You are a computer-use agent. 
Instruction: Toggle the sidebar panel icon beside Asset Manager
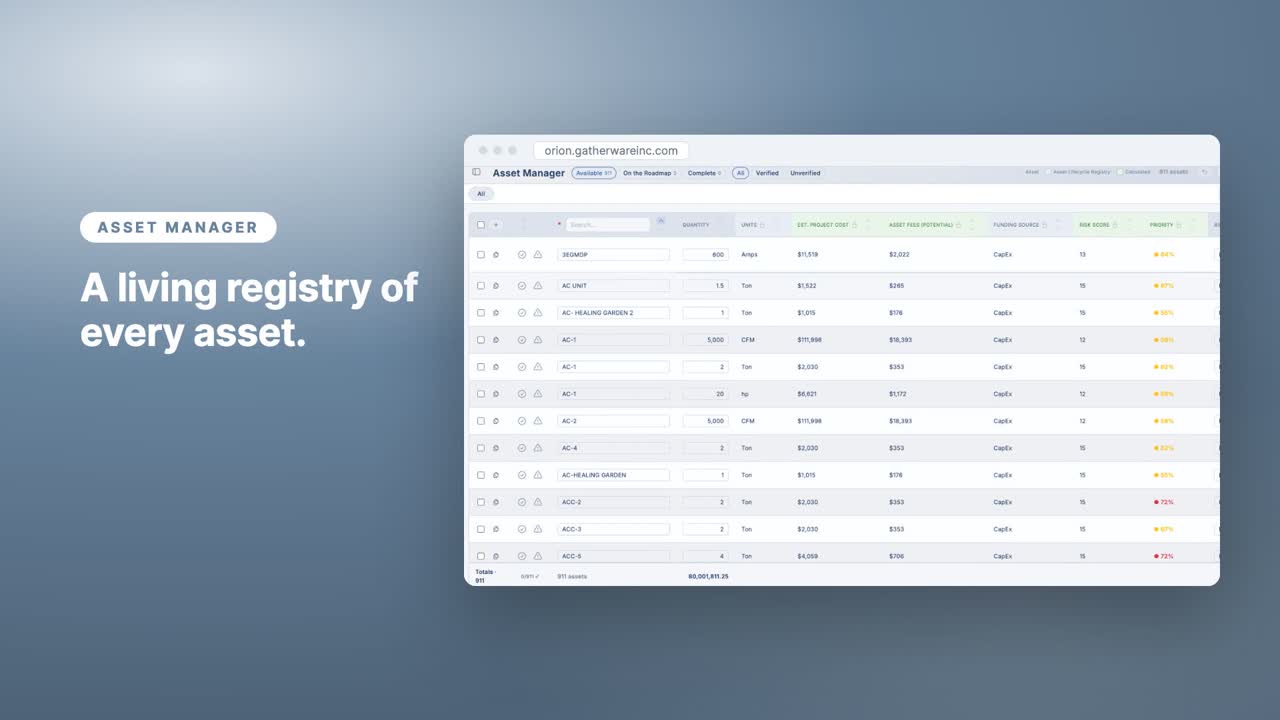tap(476, 172)
